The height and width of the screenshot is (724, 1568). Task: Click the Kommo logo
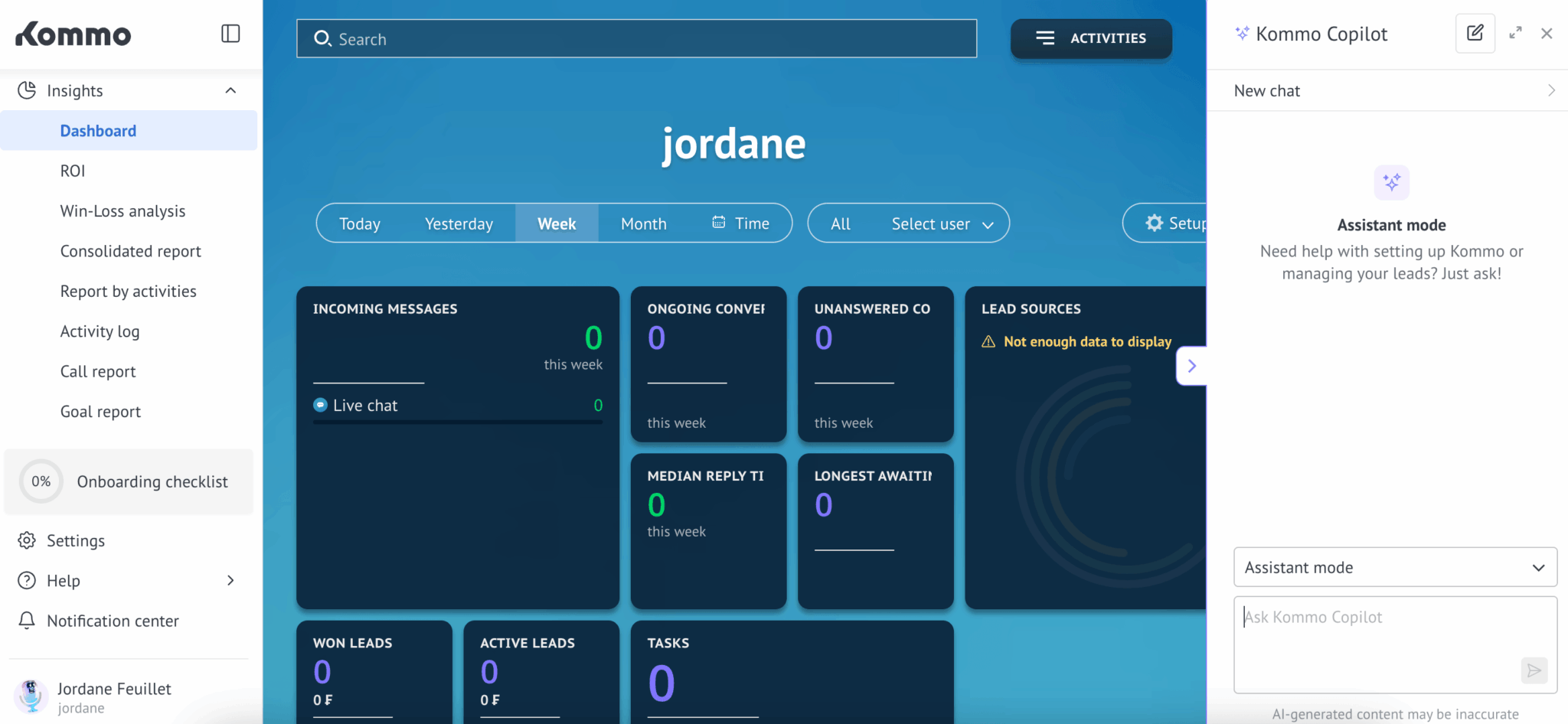(73, 34)
